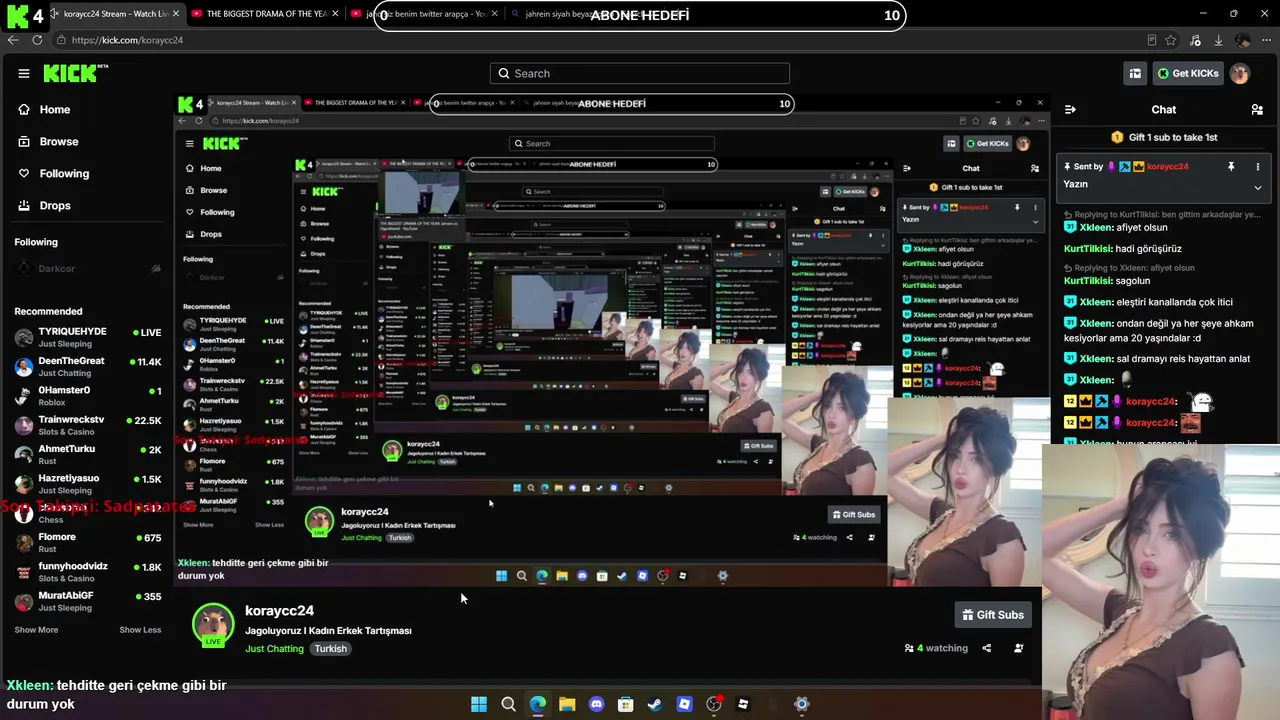The width and height of the screenshot is (1280, 720).
Task: Open Hazretiyasuo channel in Recommended
Action: tap(87, 484)
